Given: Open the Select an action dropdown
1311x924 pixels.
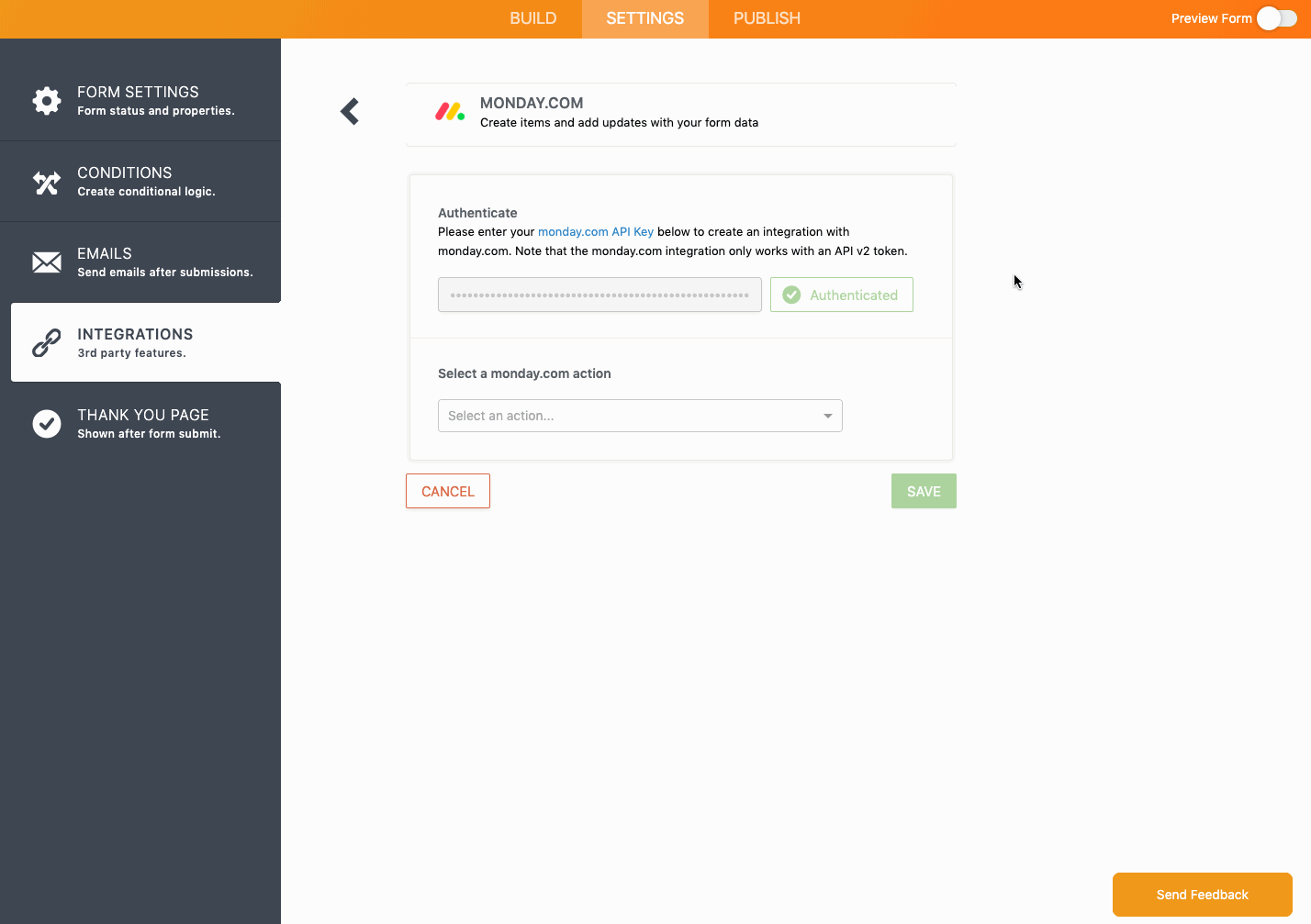Looking at the screenshot, I should tap(640, 416).
